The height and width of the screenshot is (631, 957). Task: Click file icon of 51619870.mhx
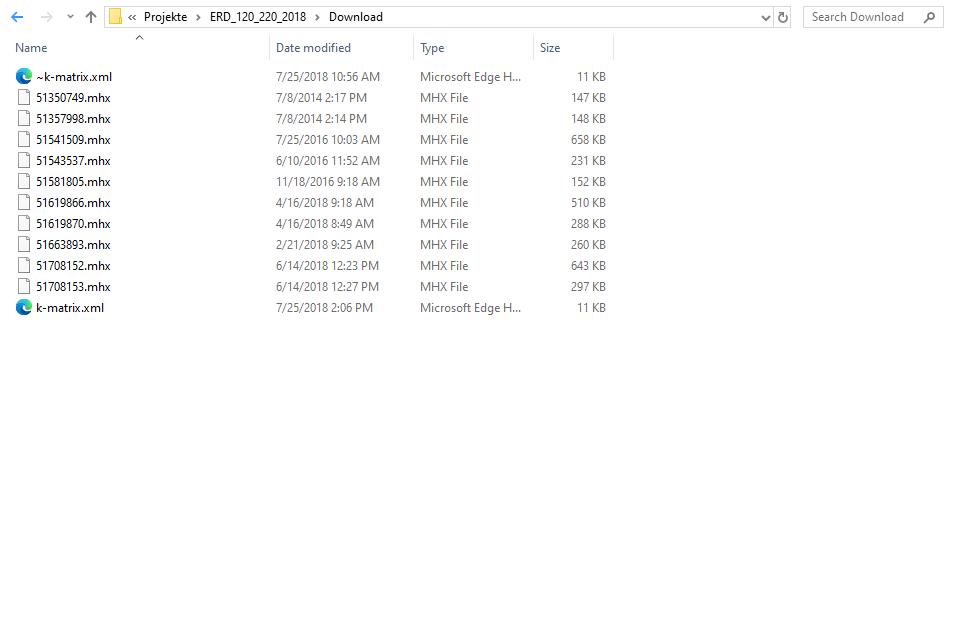[24, 224]
